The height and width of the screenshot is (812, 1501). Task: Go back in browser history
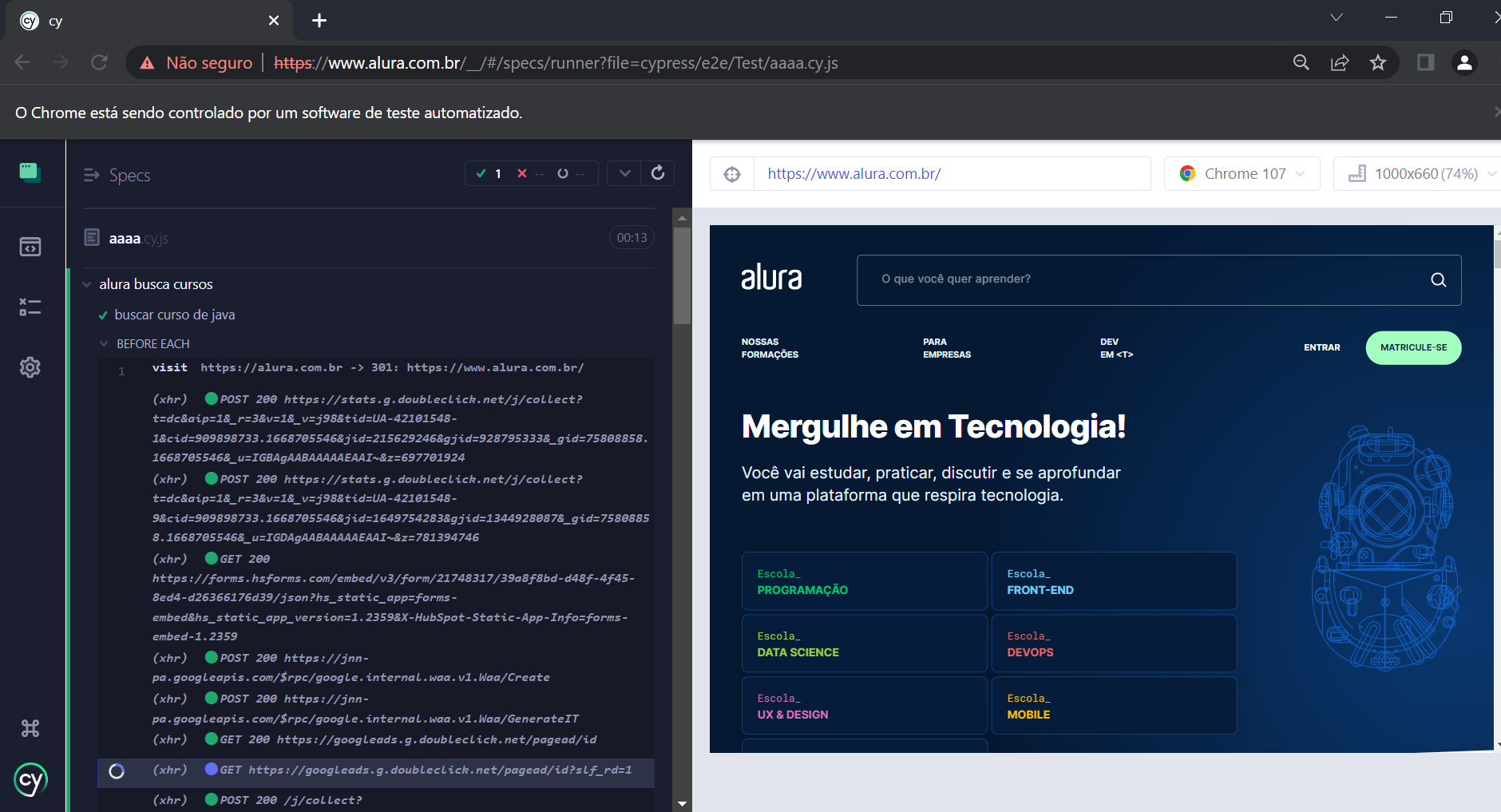click(x=22, y=62)
